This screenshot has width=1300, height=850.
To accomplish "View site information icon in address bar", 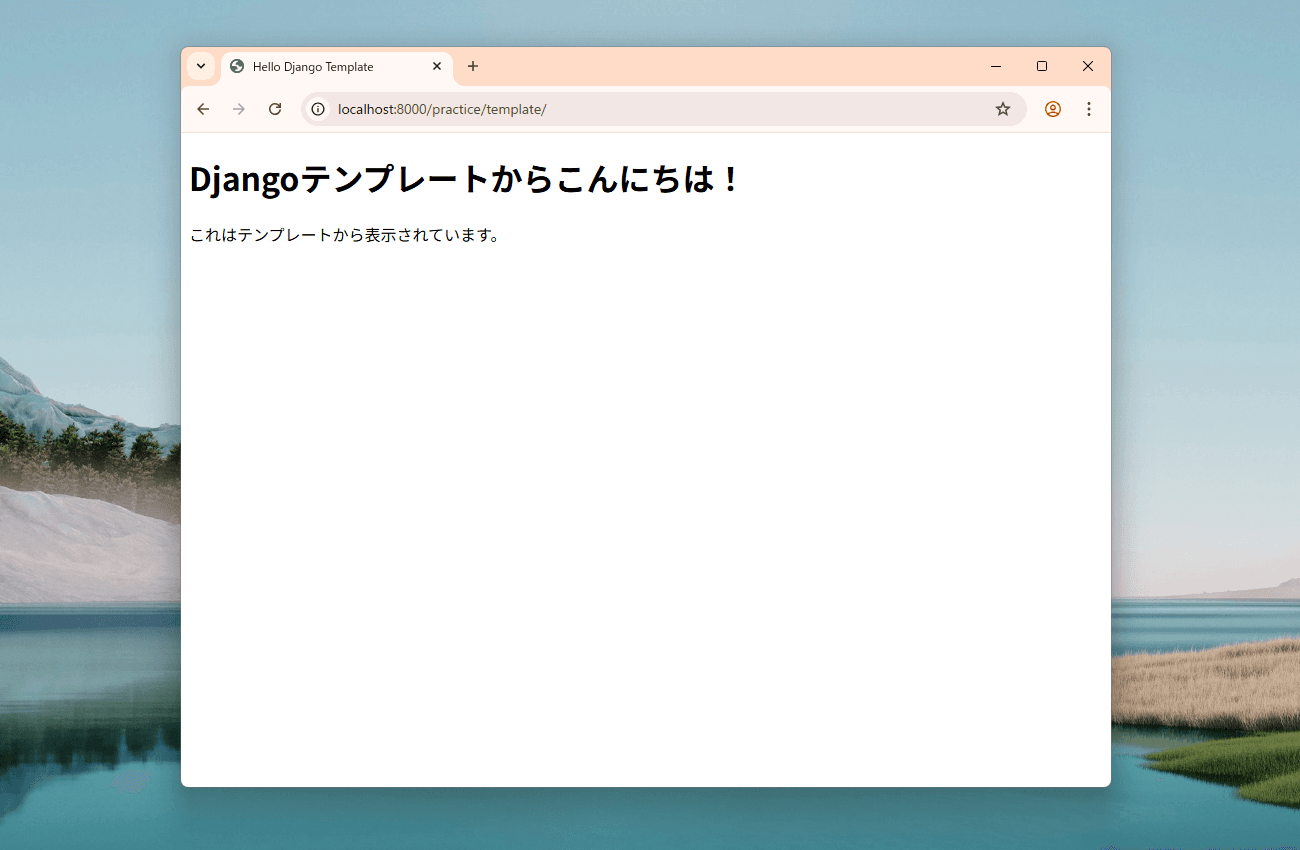I will [318, 109].
